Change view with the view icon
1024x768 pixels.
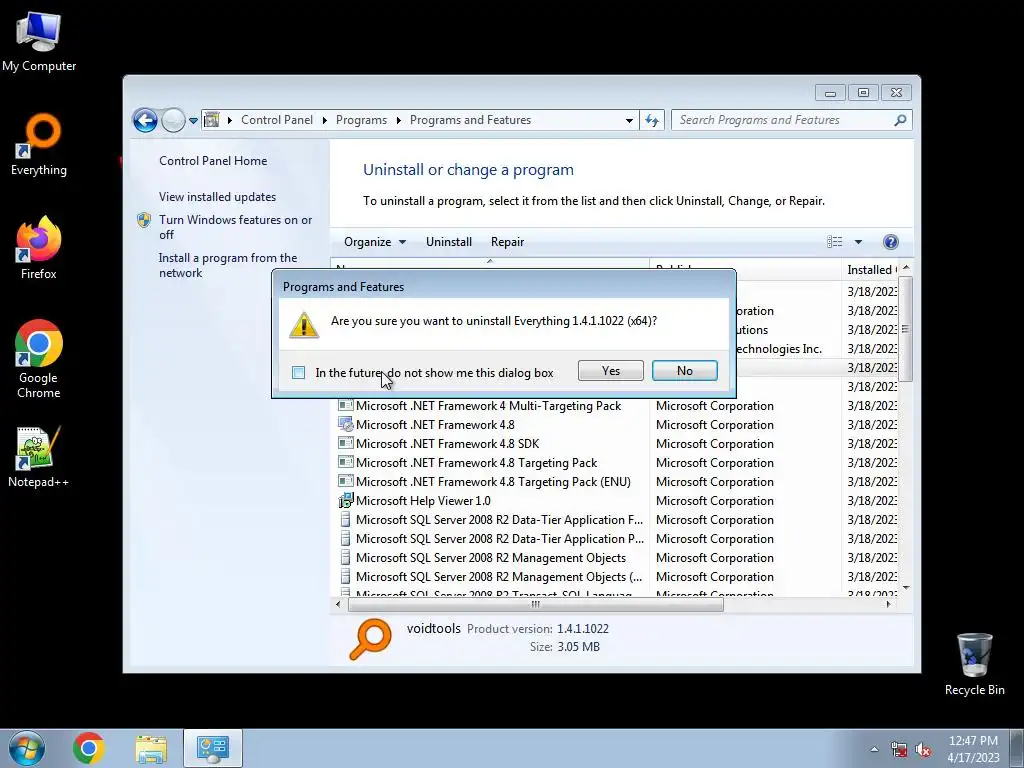tap(835, 242)
